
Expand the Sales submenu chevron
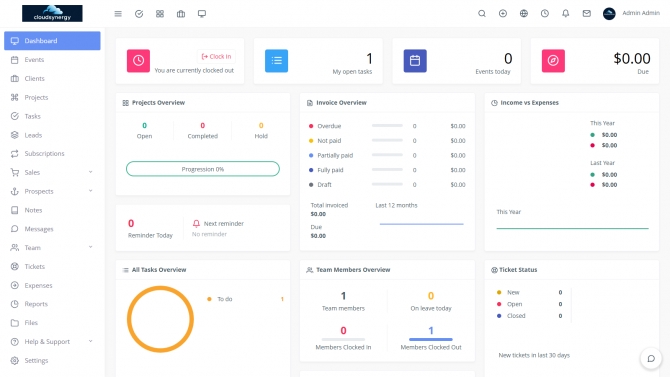(91, 172)
